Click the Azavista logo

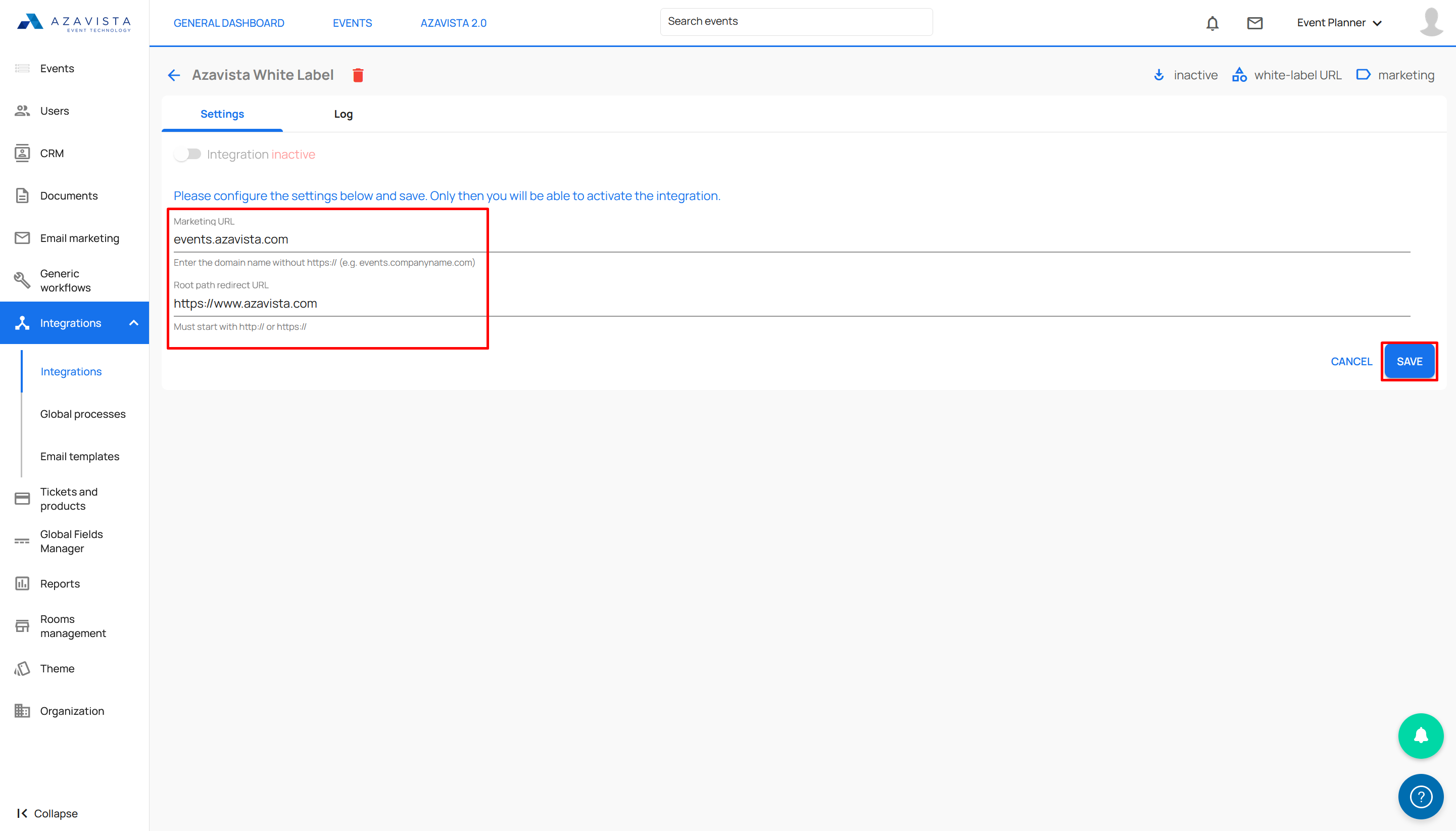click(74, 23)
